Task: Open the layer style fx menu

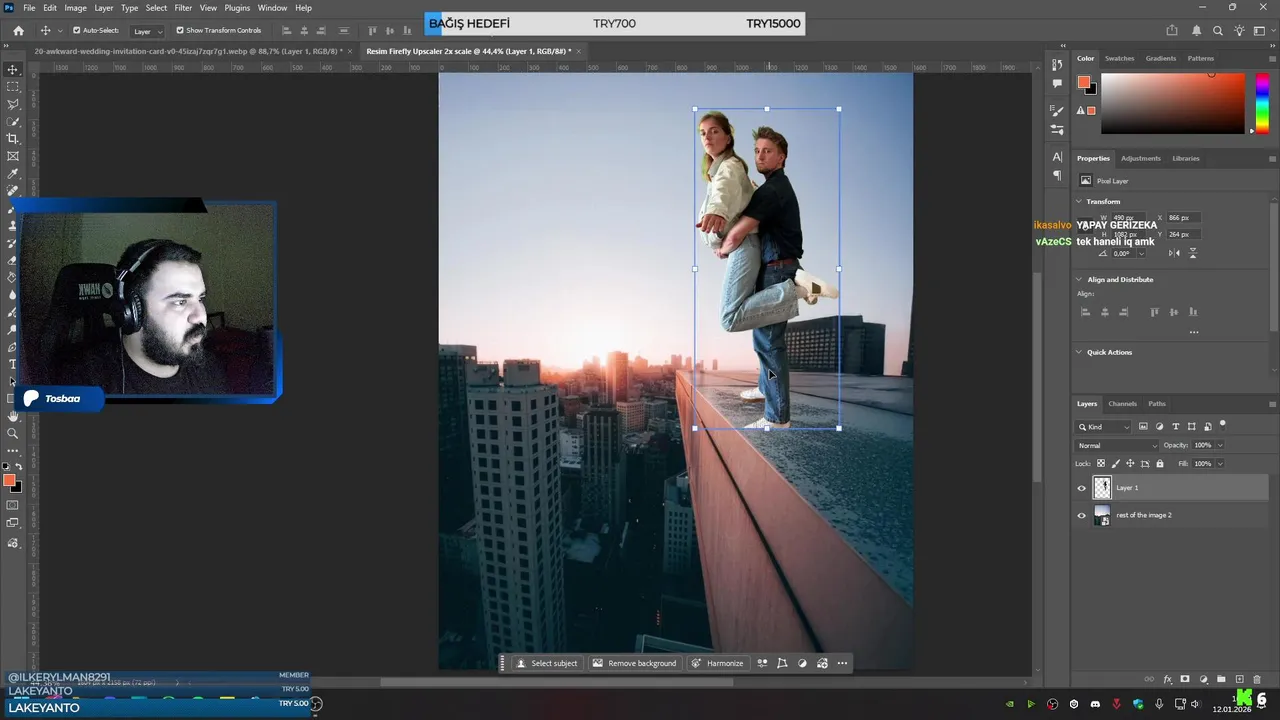Action: point(1168,680)
